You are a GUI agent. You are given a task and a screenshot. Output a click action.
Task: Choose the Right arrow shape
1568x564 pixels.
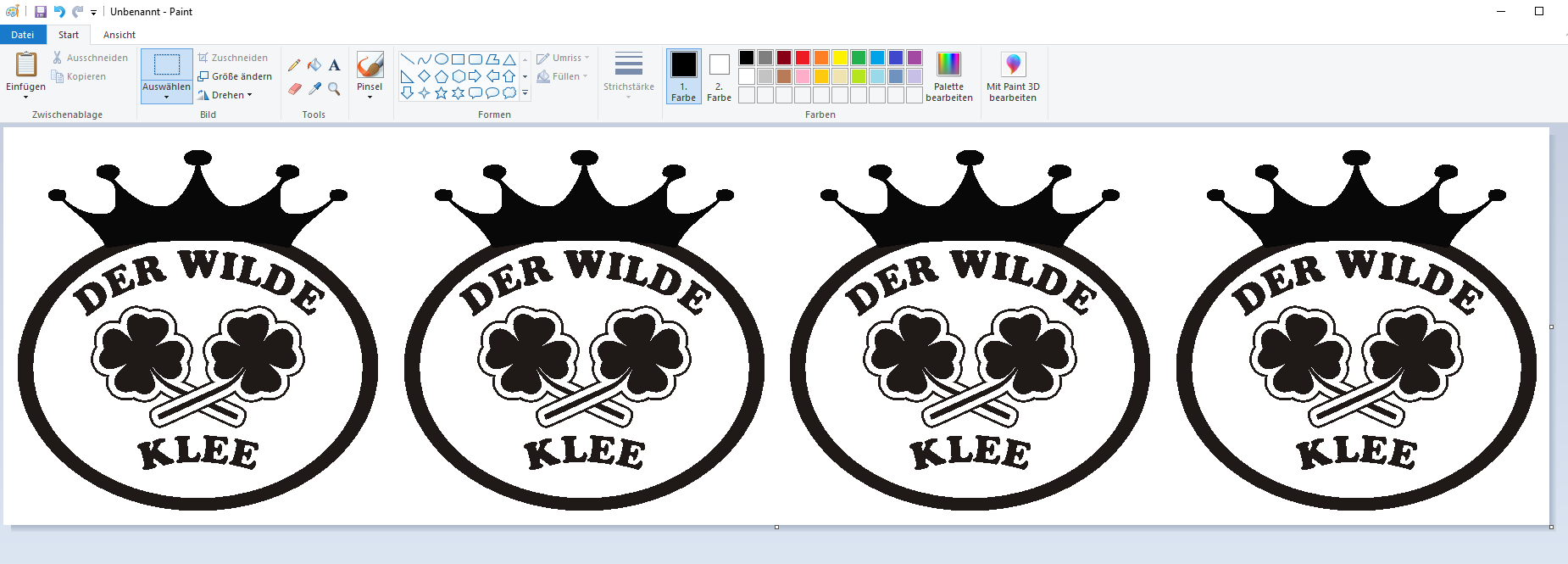(475, 76)
